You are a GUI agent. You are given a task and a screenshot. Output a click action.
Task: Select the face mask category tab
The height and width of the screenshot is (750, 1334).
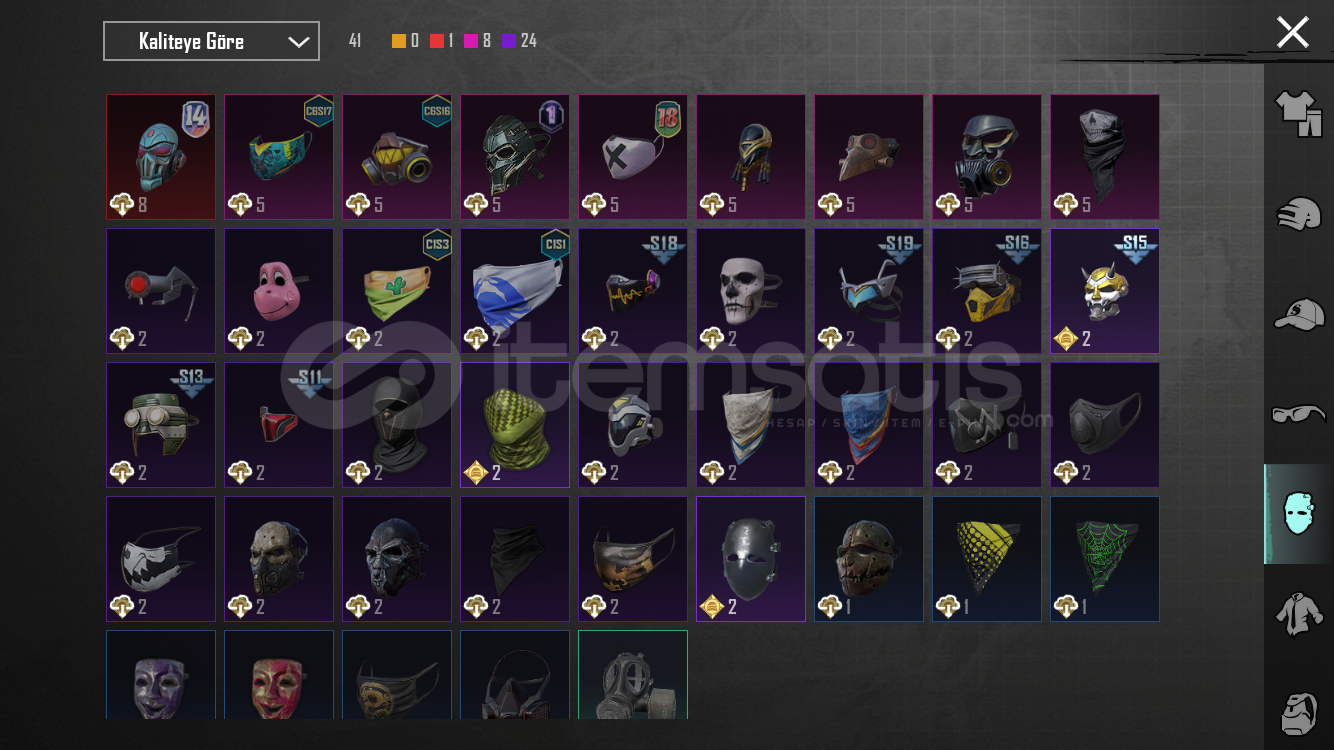click(1298, 513)
